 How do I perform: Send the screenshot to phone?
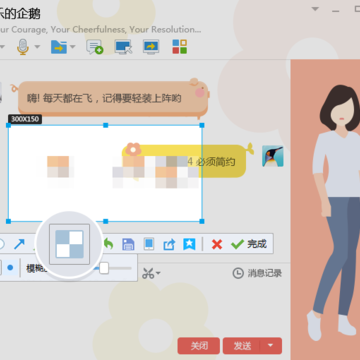149,244
